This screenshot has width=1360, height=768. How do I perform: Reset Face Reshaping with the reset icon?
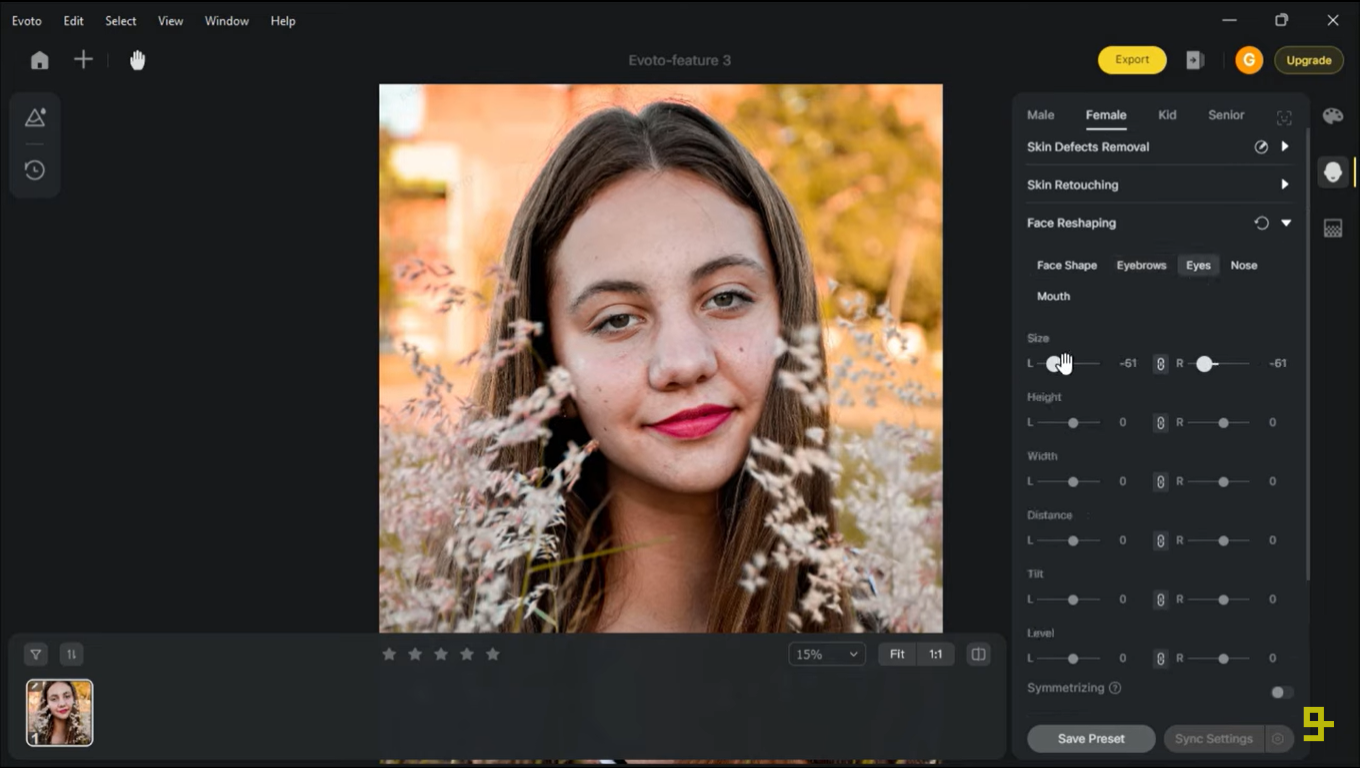coord(1261,222)
